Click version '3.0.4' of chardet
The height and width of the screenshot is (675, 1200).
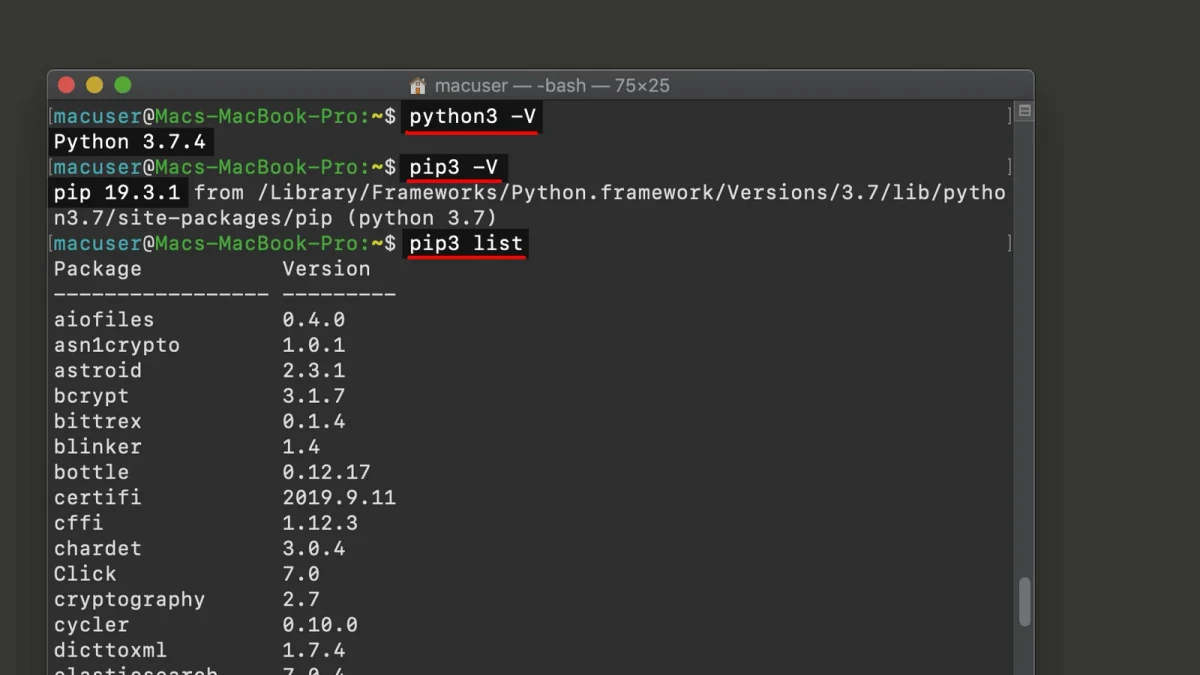[314, 549]
